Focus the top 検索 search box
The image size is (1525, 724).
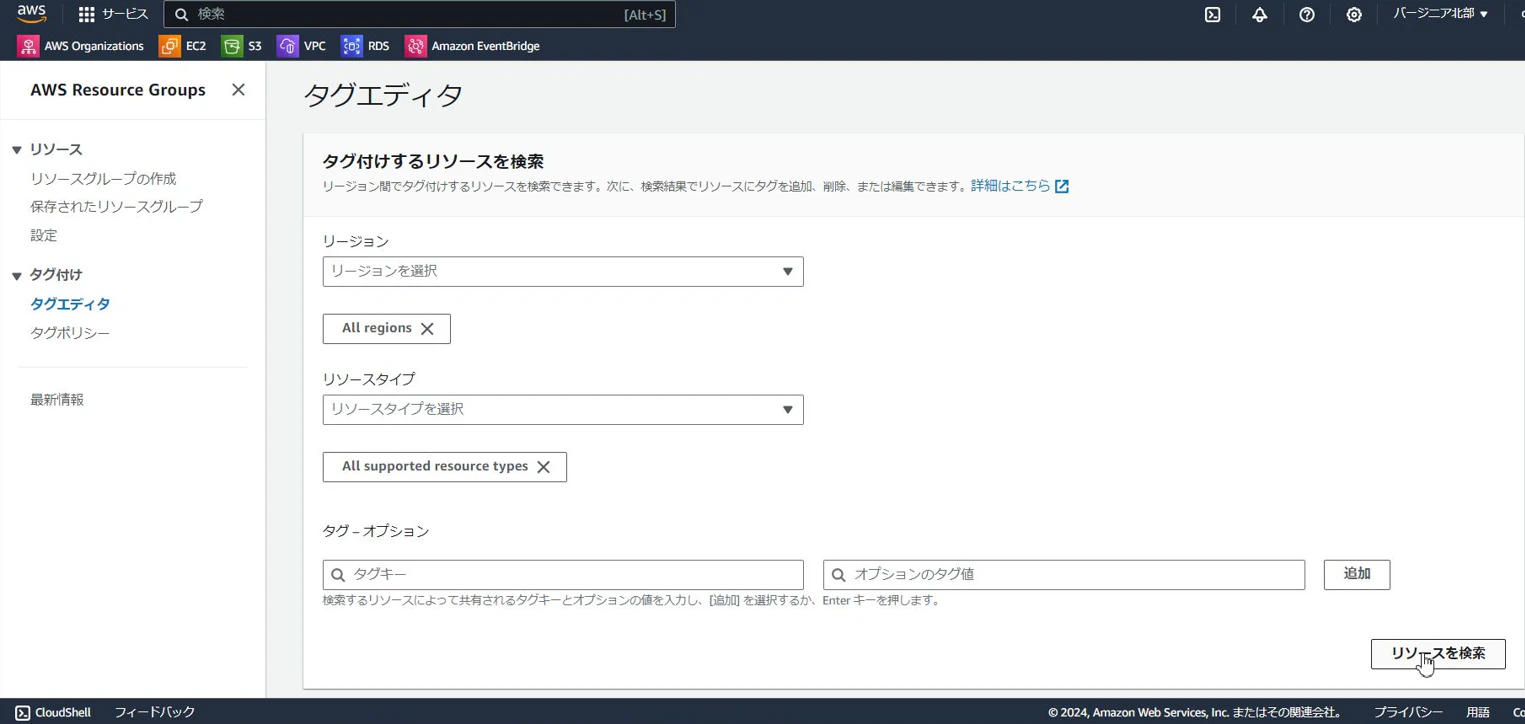(x=420, y=15)
